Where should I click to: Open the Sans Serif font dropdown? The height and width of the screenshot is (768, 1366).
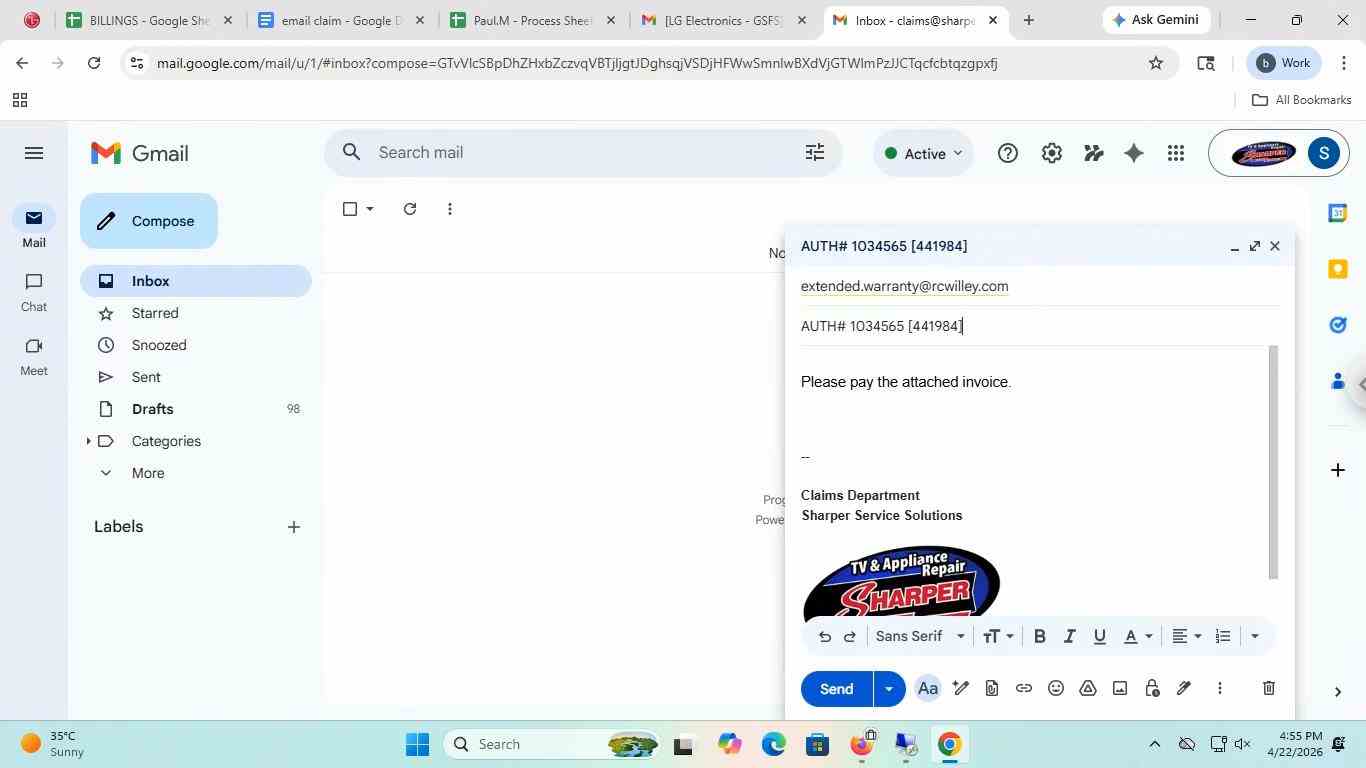920,636
